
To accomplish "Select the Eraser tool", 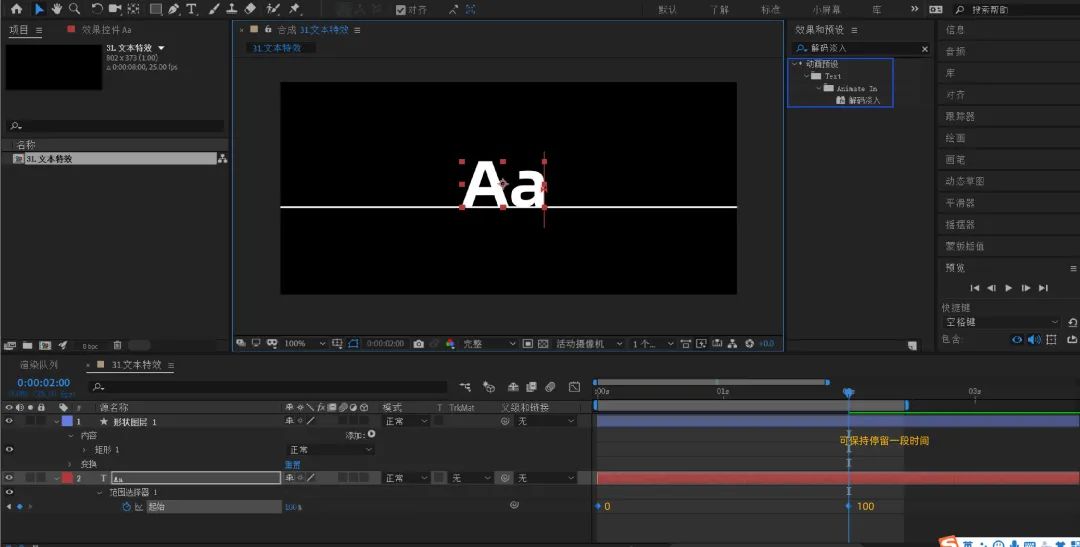I will point(250,9).
